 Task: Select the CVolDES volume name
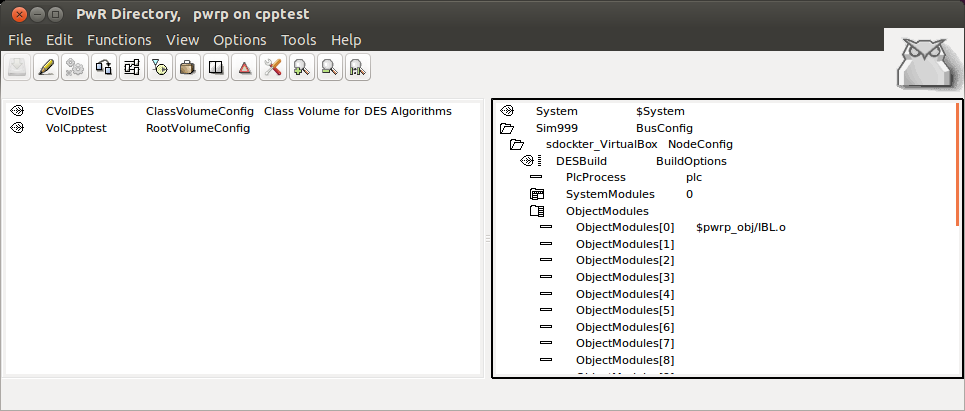click(x=70, y=111)
